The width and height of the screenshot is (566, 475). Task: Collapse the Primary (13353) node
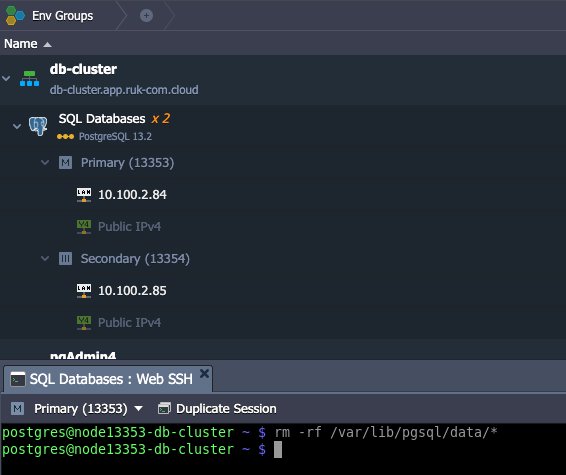(45, 162)
